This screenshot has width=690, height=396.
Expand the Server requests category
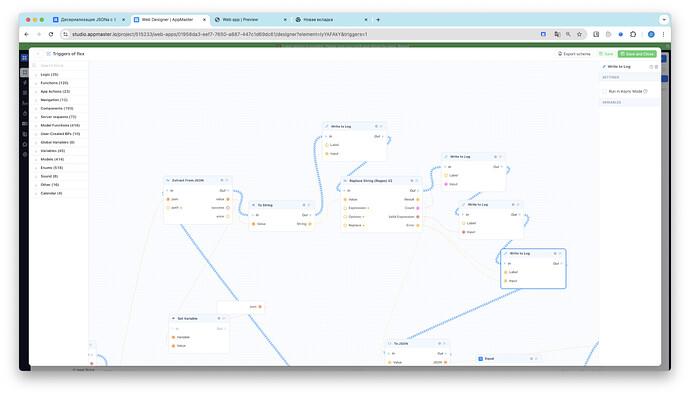(59, 117)
